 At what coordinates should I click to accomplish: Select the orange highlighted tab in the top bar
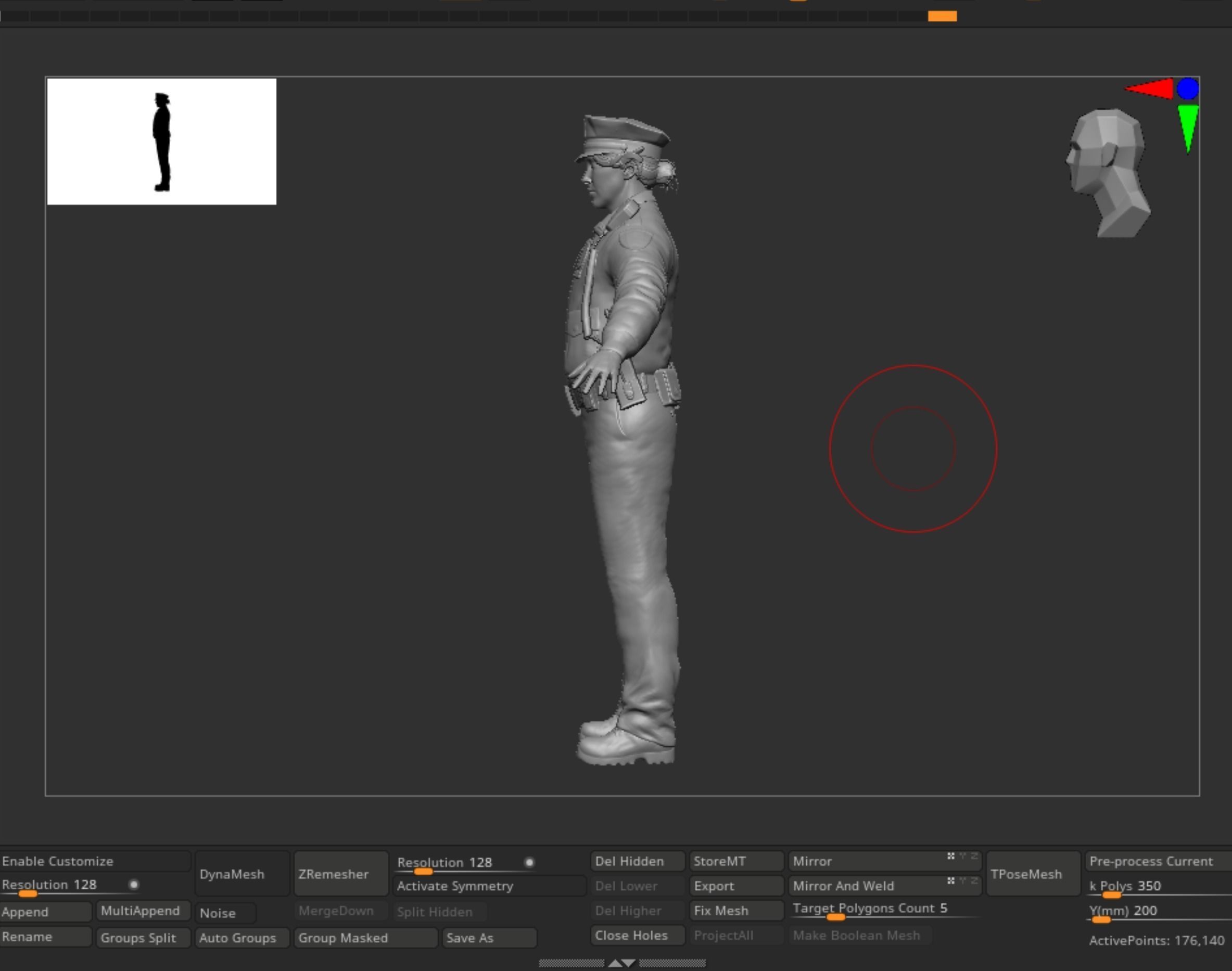coord(942,17)
